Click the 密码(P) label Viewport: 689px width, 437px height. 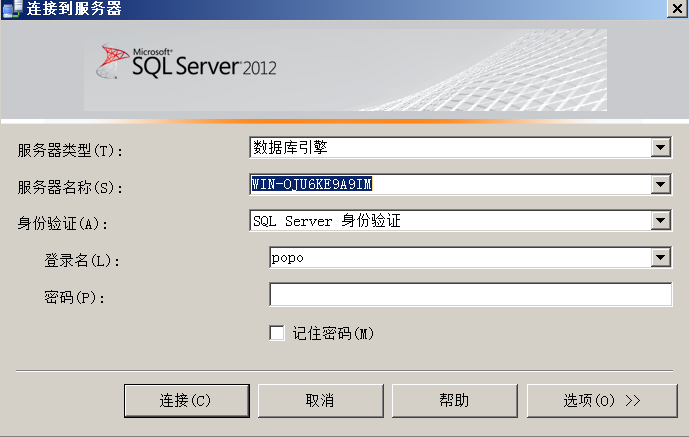pos(75,297)
